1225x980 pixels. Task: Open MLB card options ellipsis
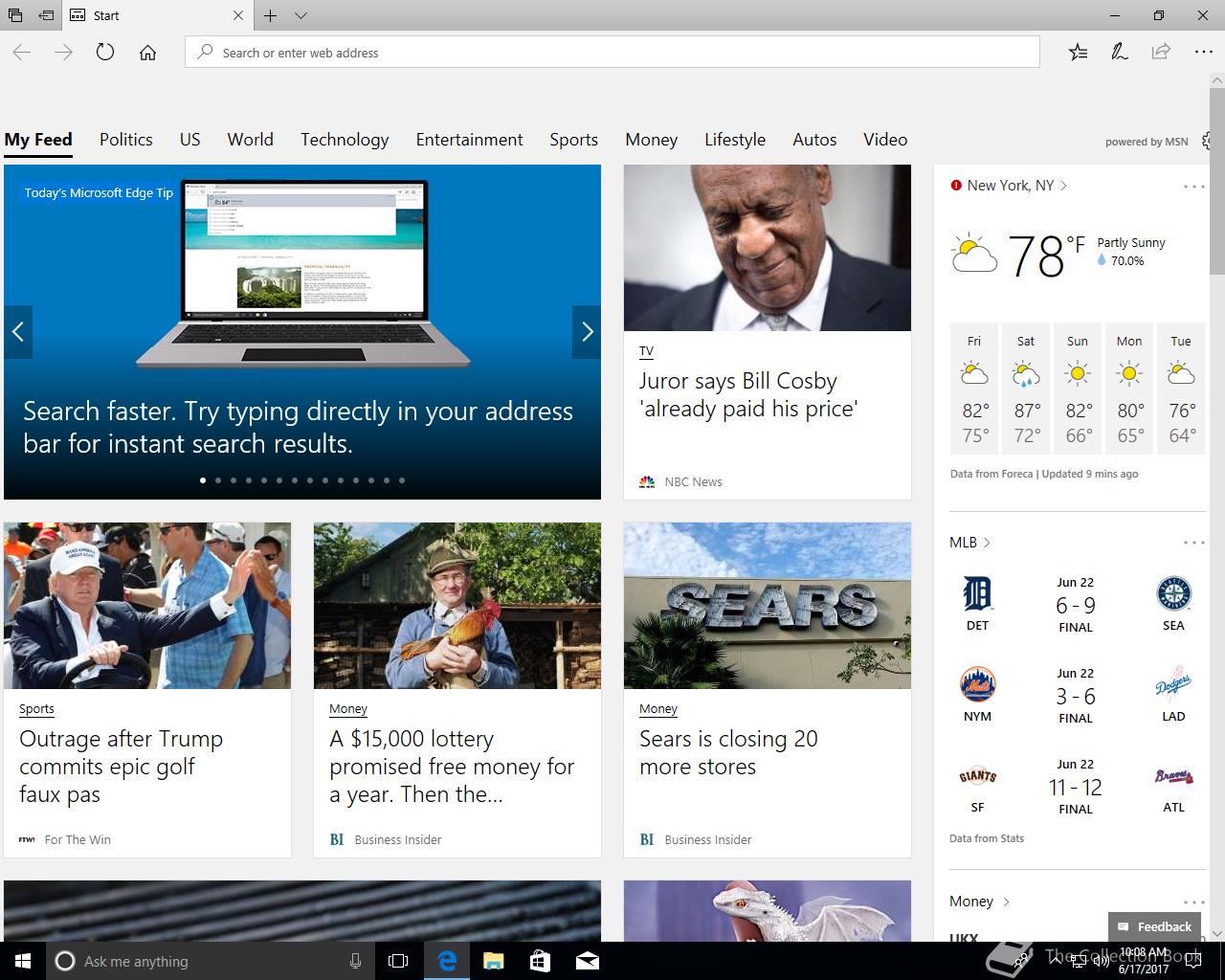pyautogui.click(x=1194, y=543)
